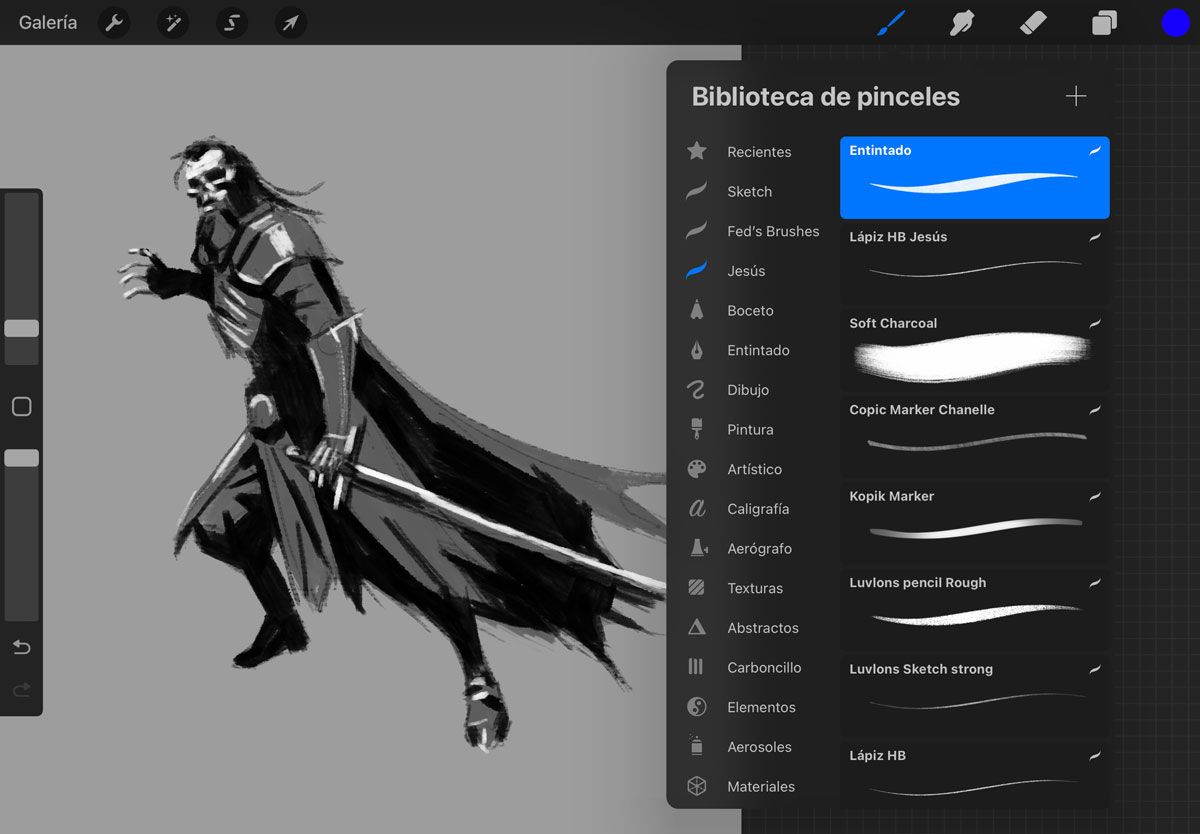Viewport: 1200px width, 834px height.
Task: Open the Caligrafía brush set
Action: 758,509
